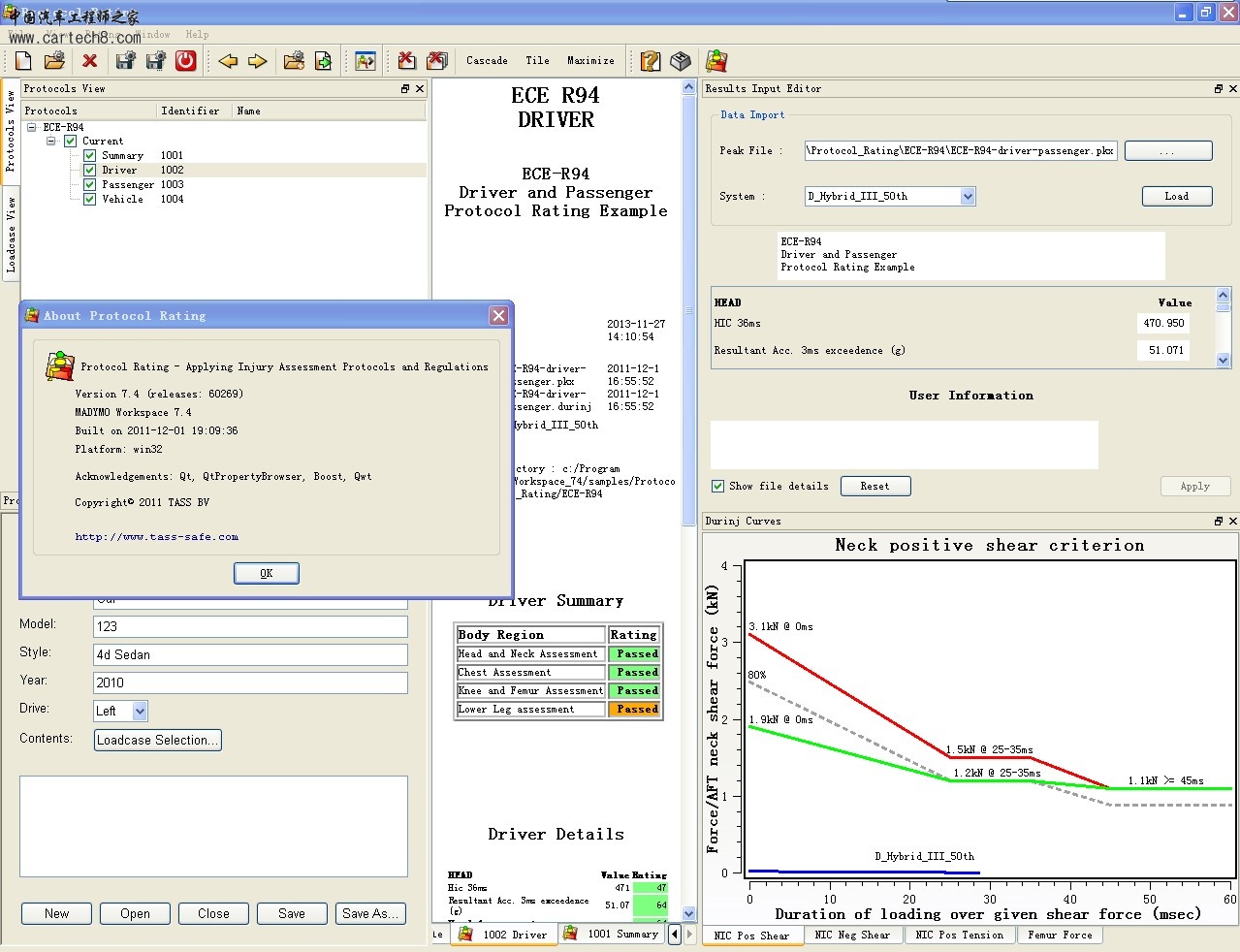1240x952 pixels.
Task: Click the Protocol Rating dummy toolbar icon
Action: coord(716,61)
